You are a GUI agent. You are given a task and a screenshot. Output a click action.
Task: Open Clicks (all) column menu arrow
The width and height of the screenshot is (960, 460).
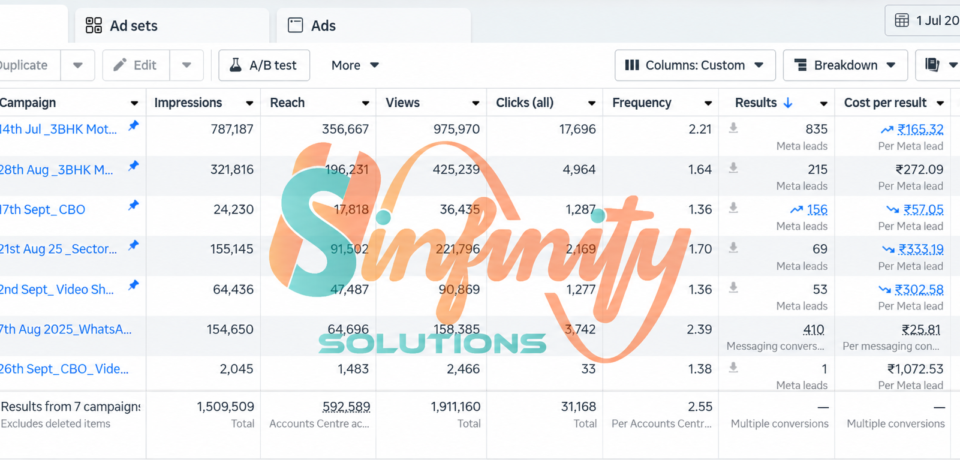point(592,103)
